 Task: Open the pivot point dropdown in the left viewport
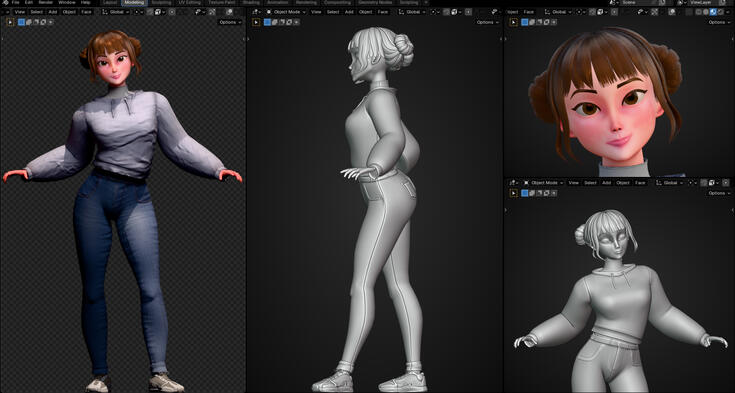139,12
